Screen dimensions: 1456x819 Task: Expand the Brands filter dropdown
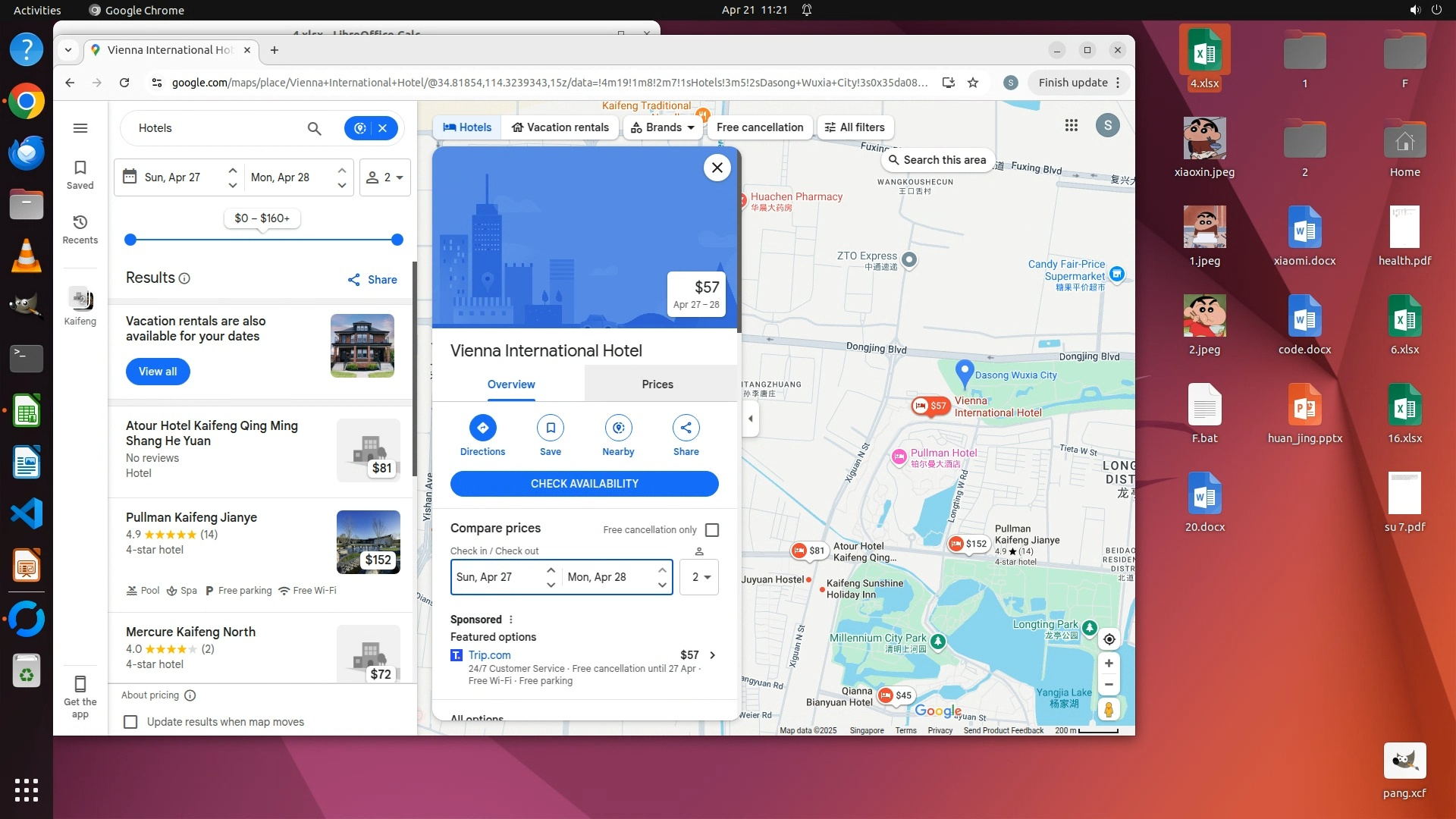663,127
